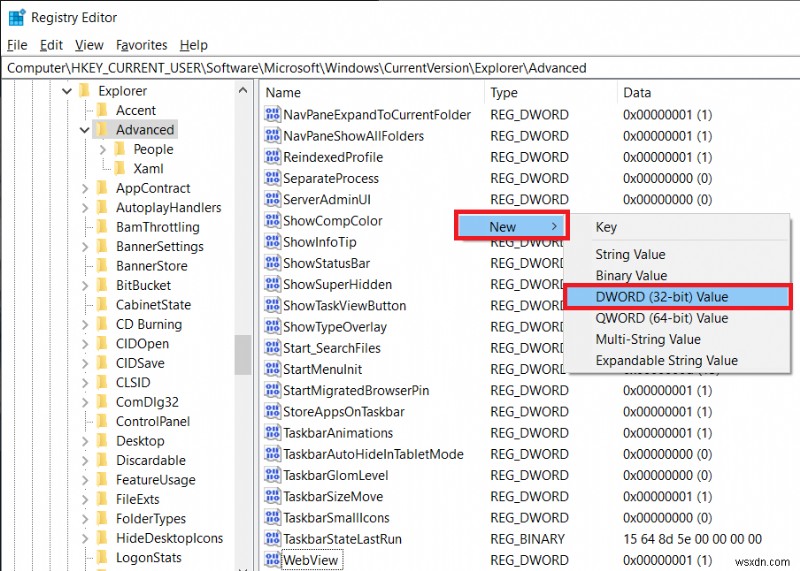Select the StartMenuInit value icon
800x571 pixels.
coord(272,369)
